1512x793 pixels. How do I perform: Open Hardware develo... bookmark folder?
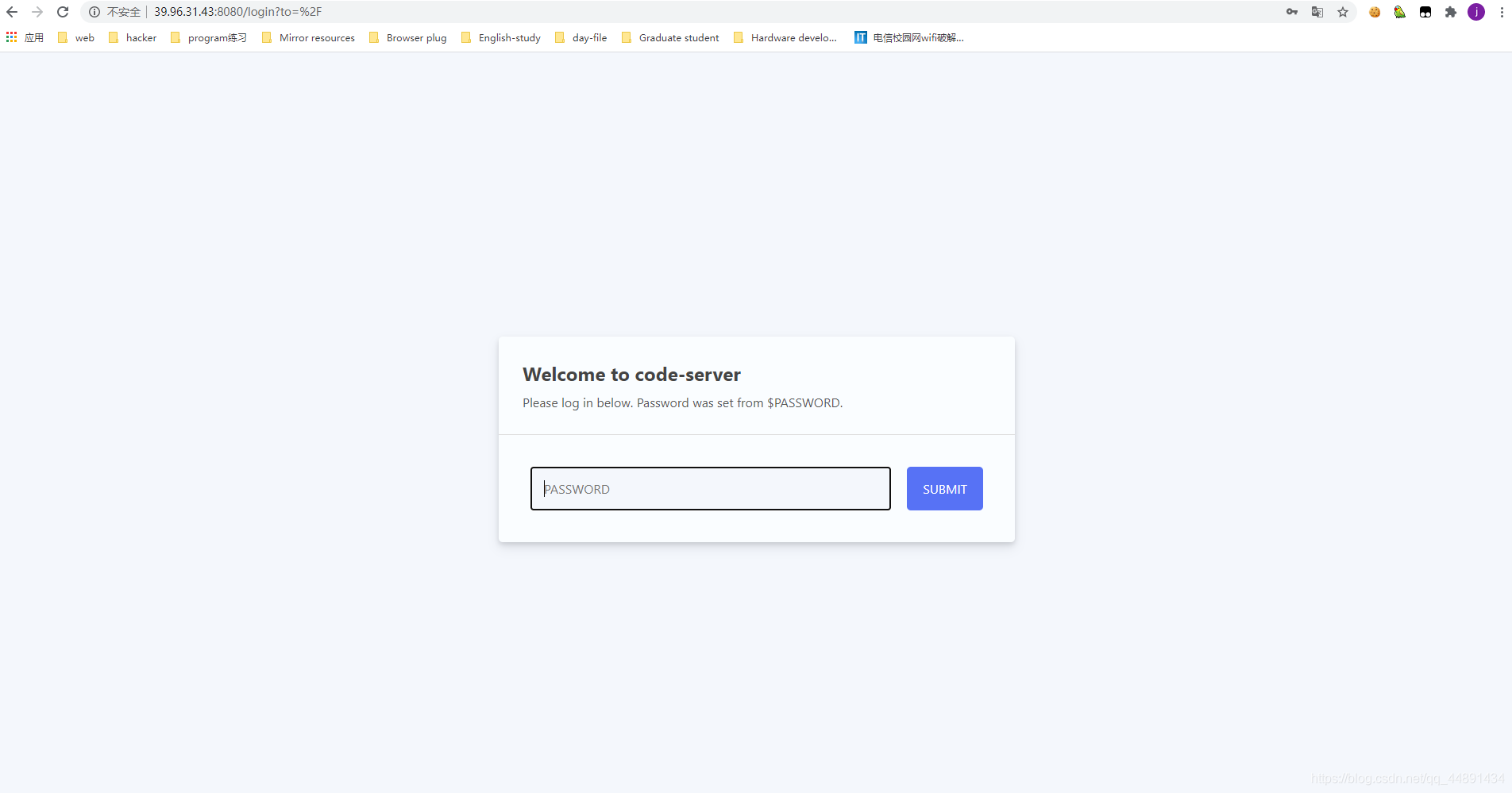point(785,37)
